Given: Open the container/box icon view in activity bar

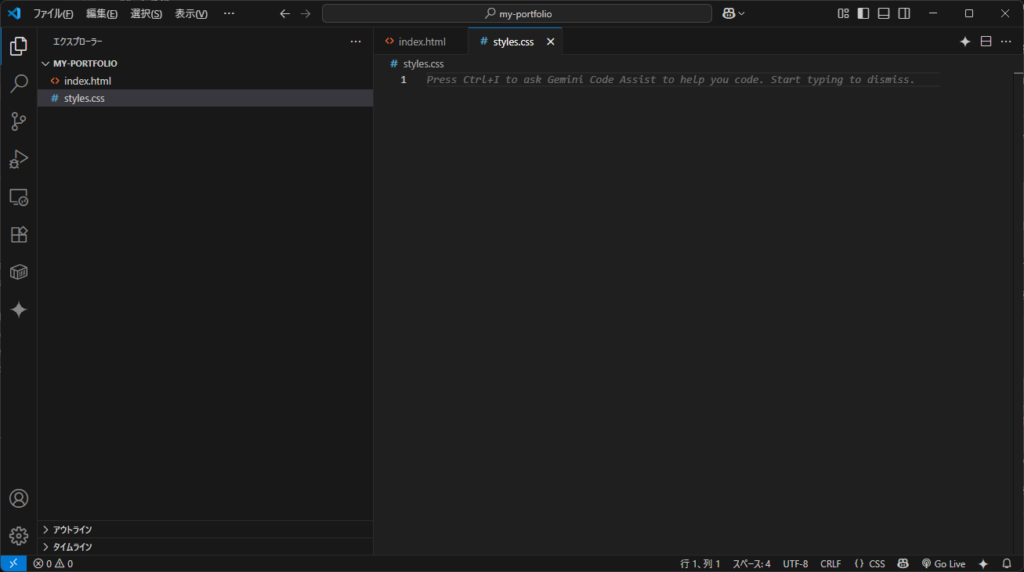Looking at the screenshot, I should [x=18, y=272].
